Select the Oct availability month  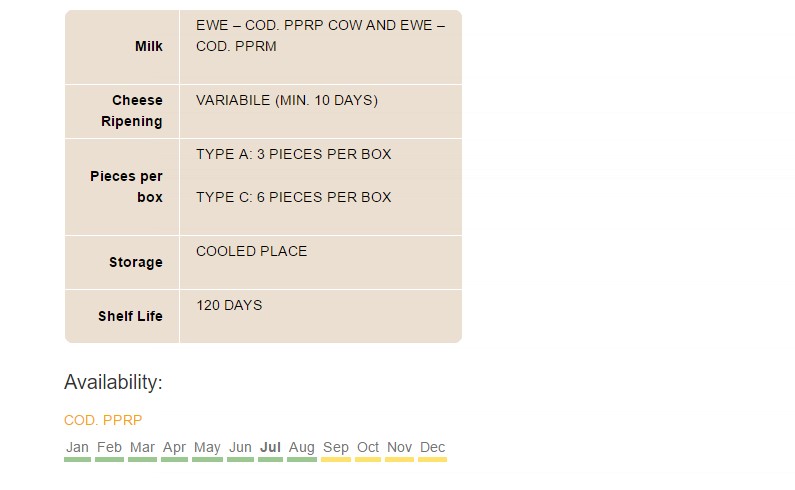[368, 447]
